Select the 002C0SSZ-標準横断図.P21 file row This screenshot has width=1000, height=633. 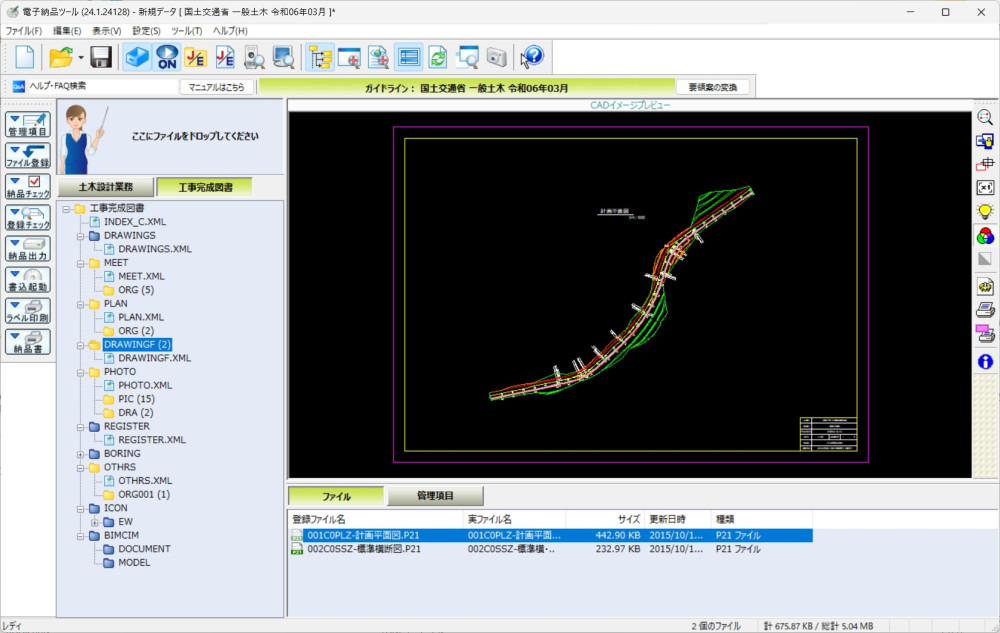click(x=364, y=549)
